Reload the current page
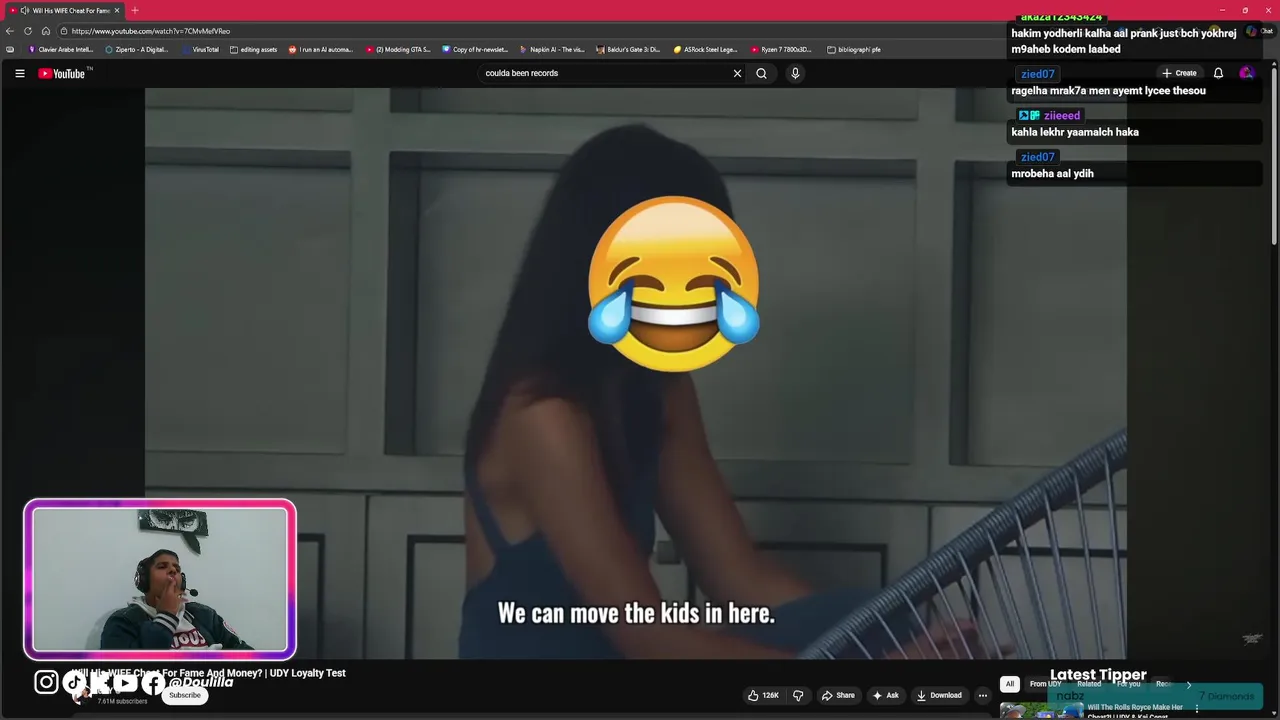 click(28, 31)
